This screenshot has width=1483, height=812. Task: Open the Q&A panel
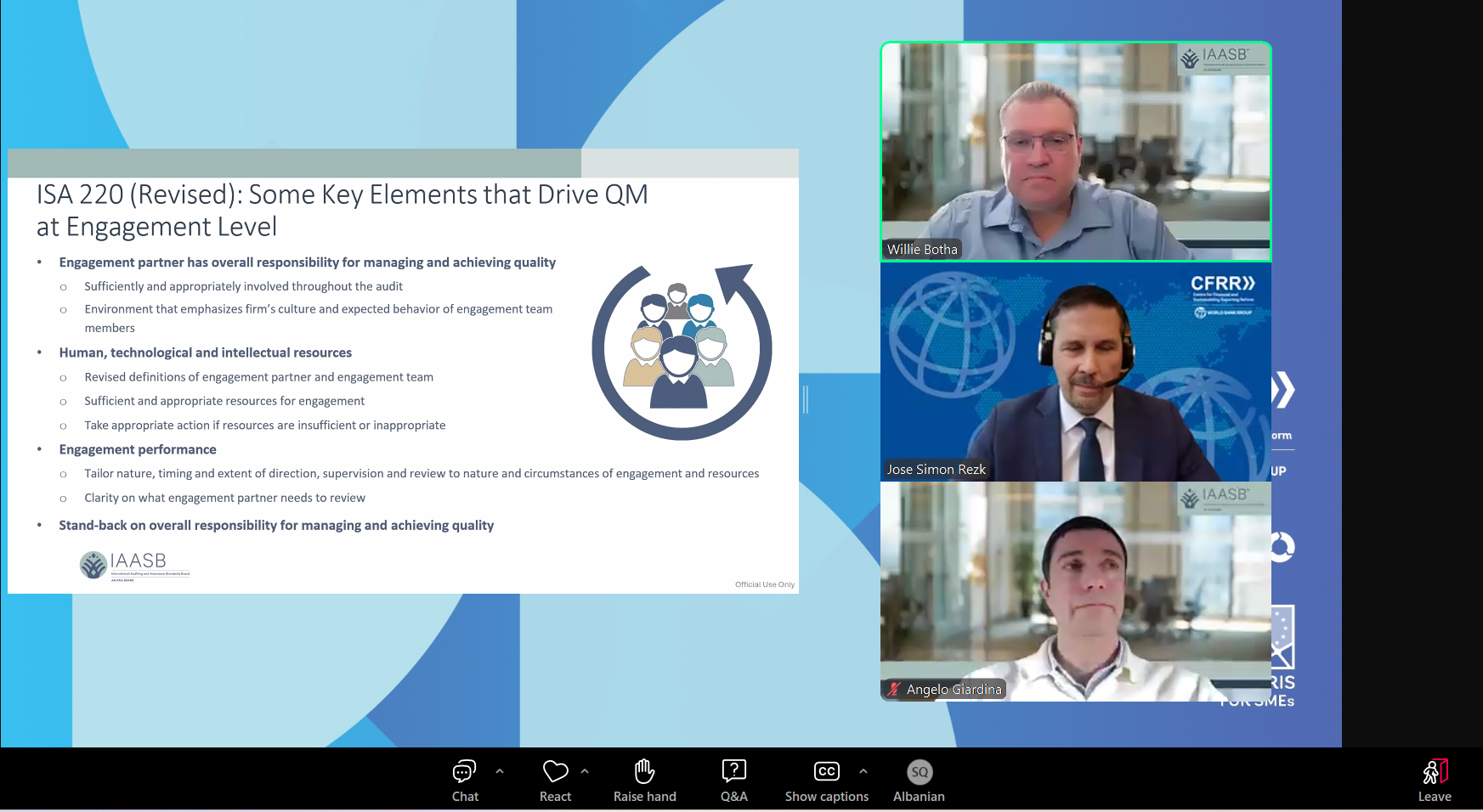pos(733,771)
